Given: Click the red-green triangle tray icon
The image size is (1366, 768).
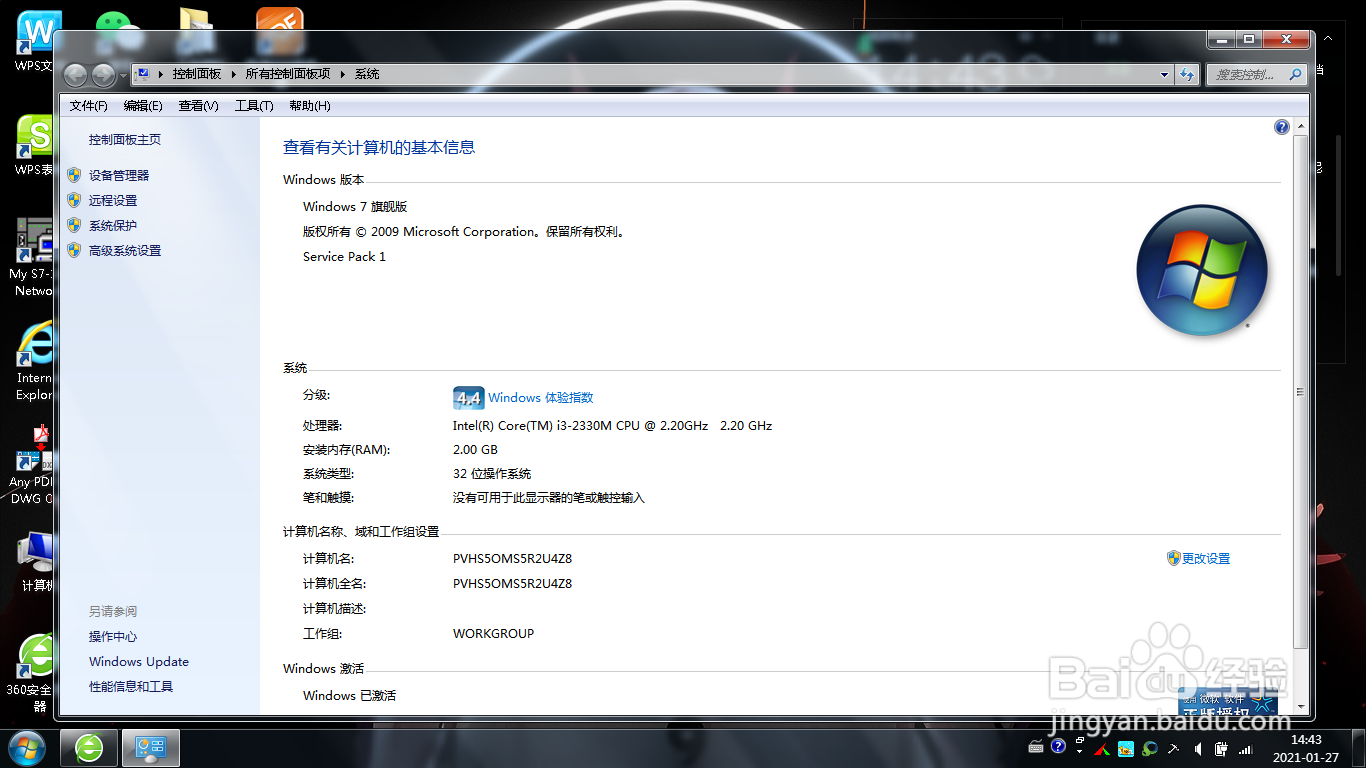Looking at the screenshot, I should (x=1102, y=748).
